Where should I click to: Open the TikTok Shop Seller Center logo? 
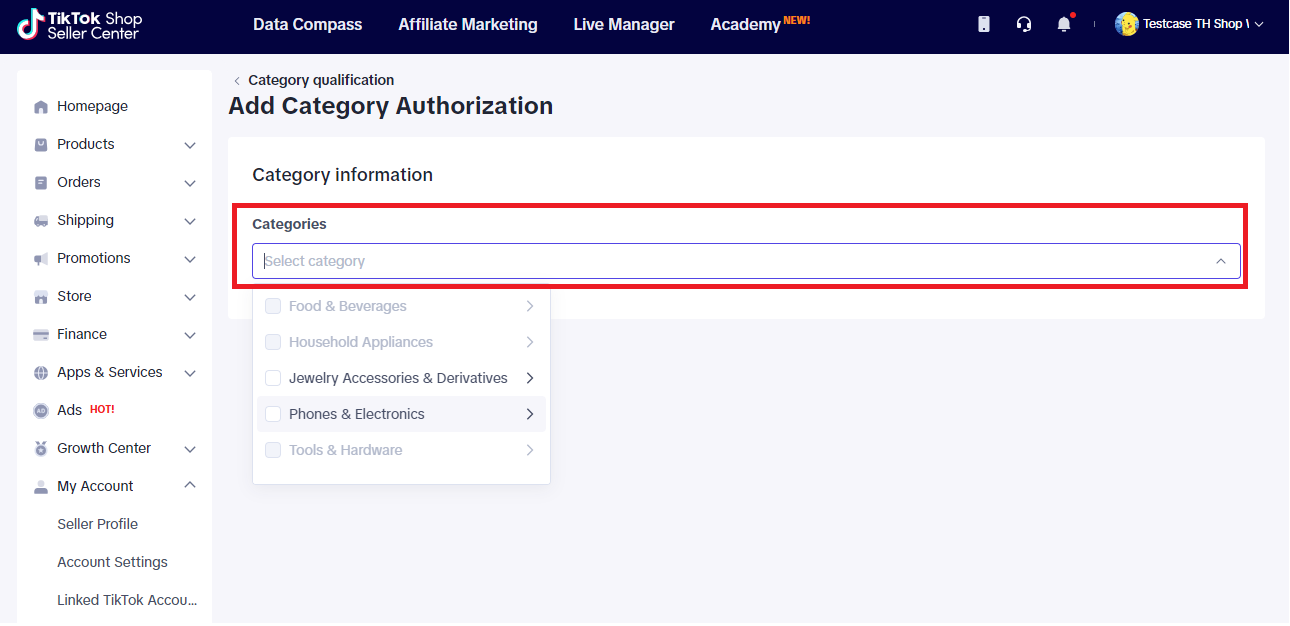tap(80, 25)
